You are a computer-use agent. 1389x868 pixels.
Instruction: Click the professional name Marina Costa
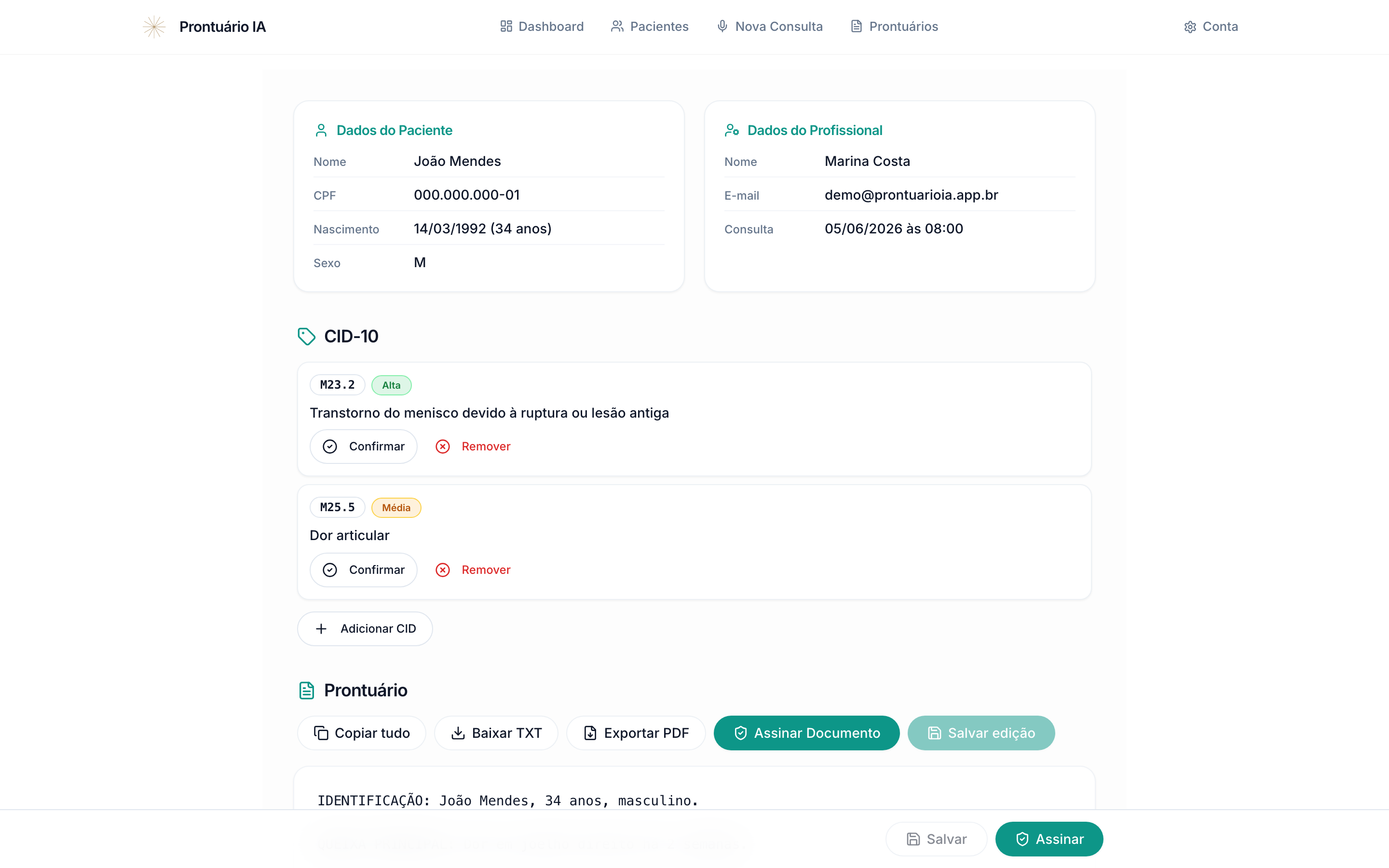[x=867, y=162]
